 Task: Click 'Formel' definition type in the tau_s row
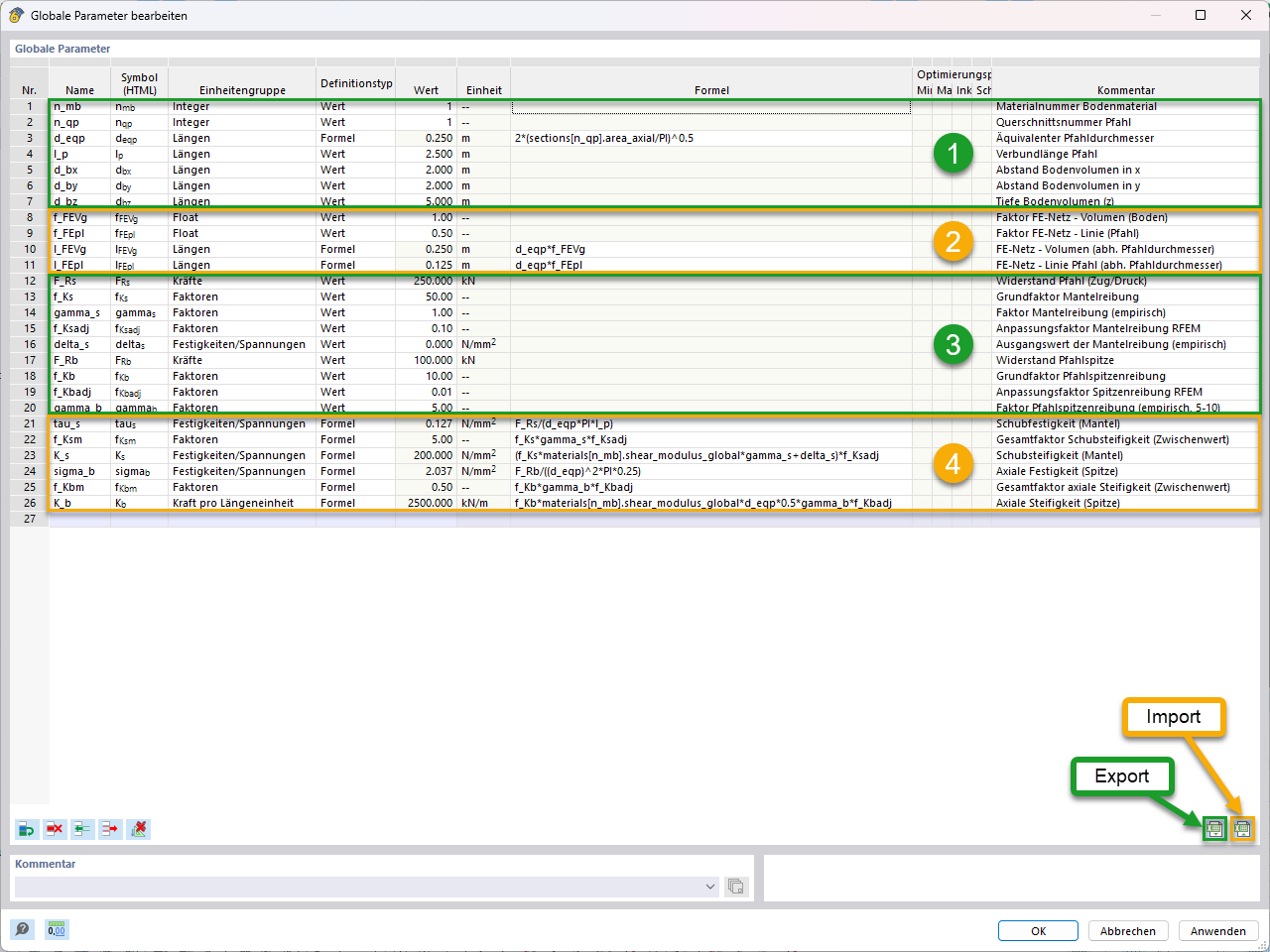pyautogui.click(x=337, y=423)
